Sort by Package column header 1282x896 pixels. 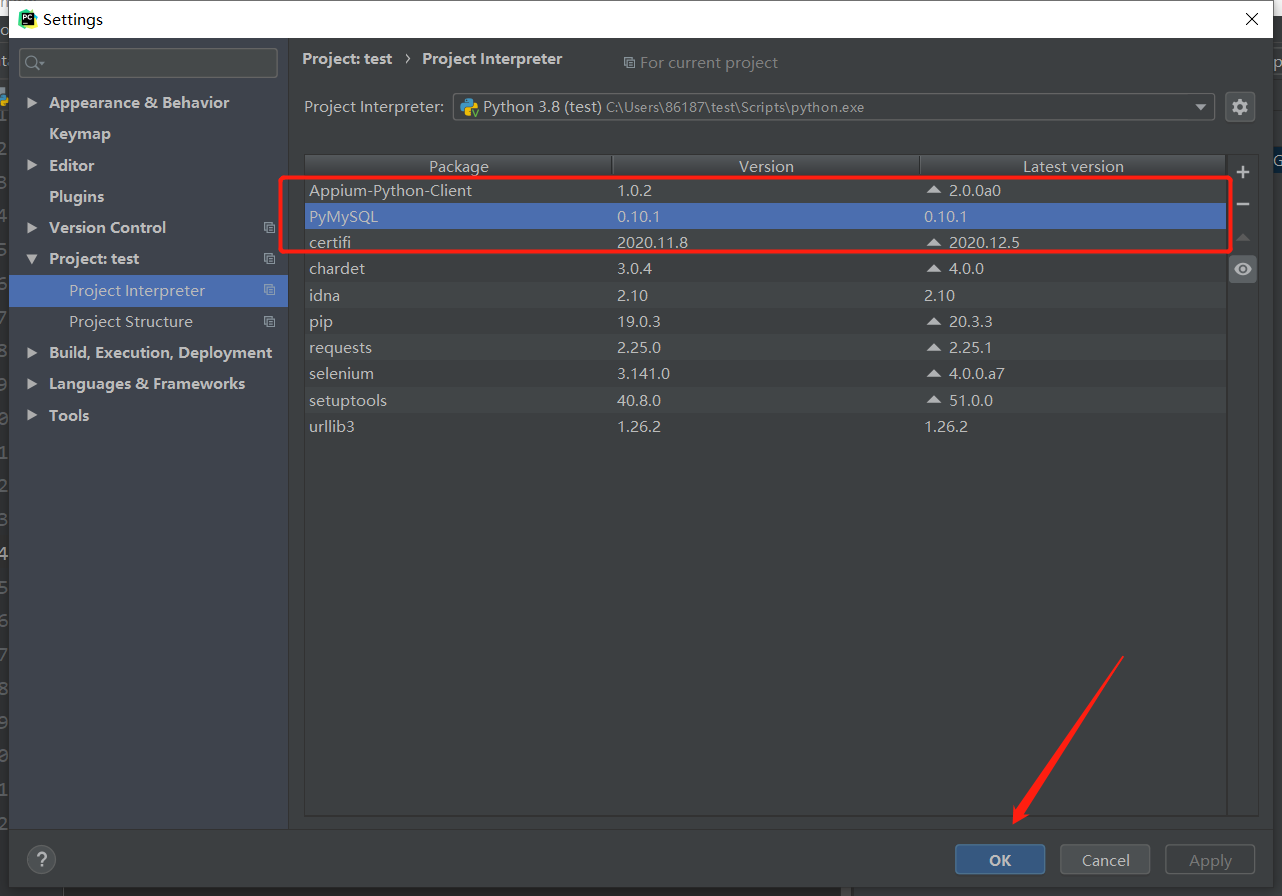459,167
